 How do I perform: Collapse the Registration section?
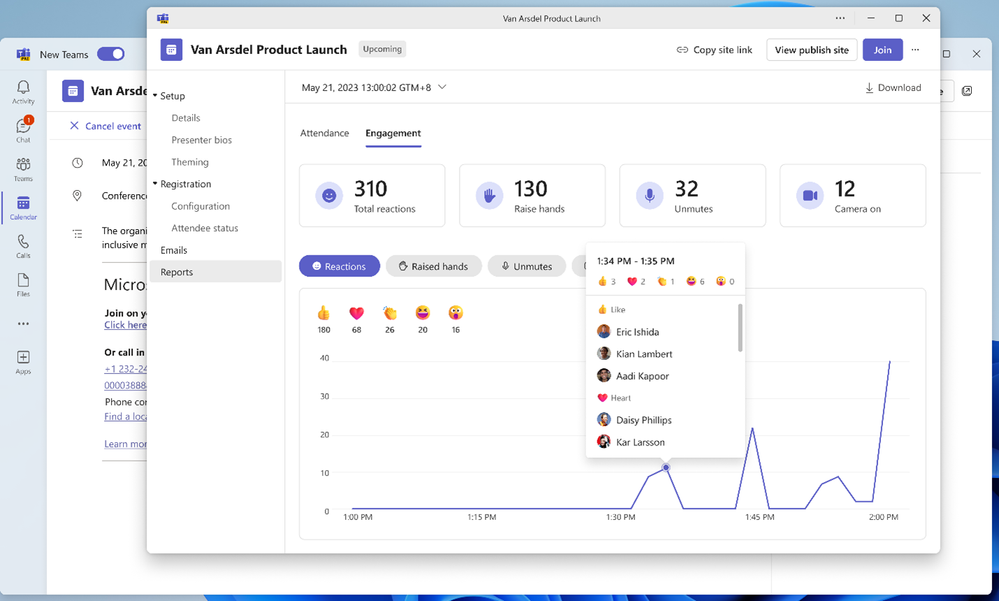pyautogui.click(x=155, y=184)
